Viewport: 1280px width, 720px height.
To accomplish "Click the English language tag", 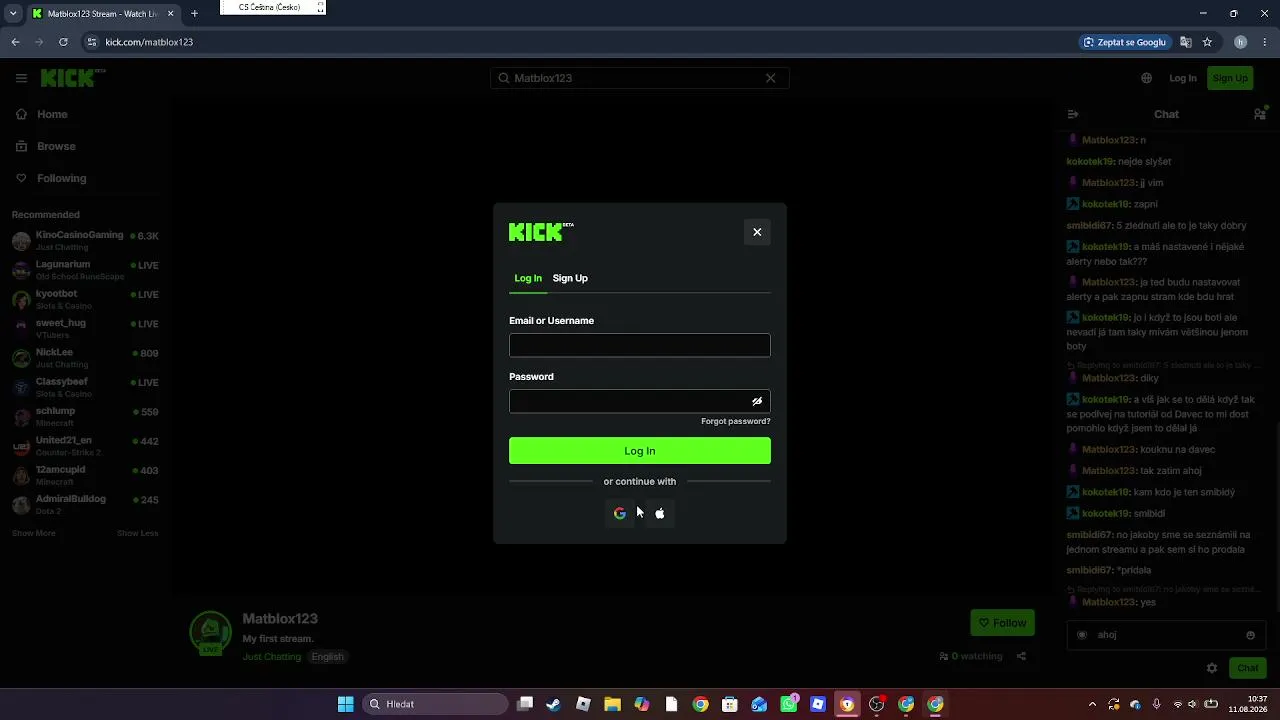I will coord(327,657).
